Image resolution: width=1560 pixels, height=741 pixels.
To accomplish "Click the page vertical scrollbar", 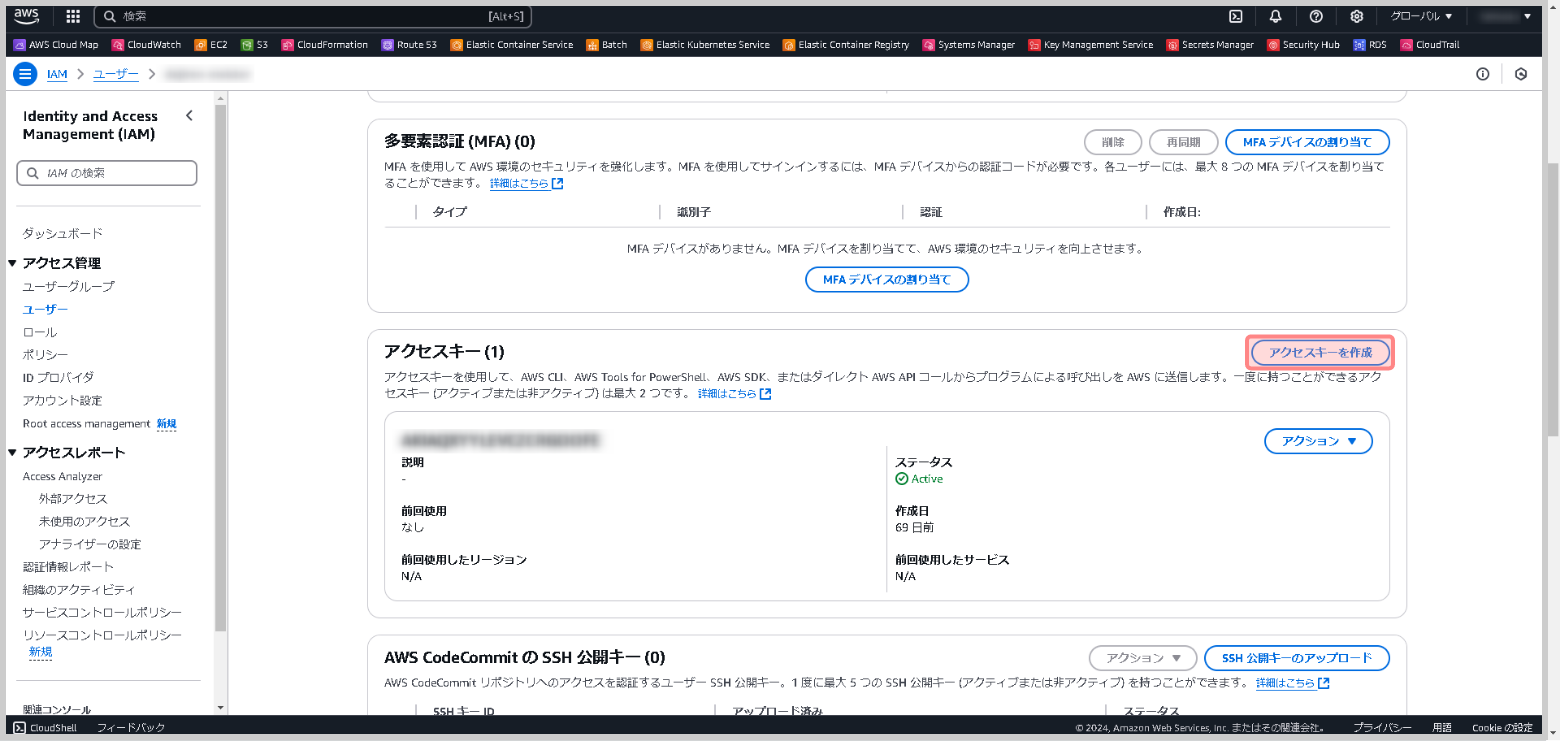I will pyautogui.click(x=1552, y=299).
